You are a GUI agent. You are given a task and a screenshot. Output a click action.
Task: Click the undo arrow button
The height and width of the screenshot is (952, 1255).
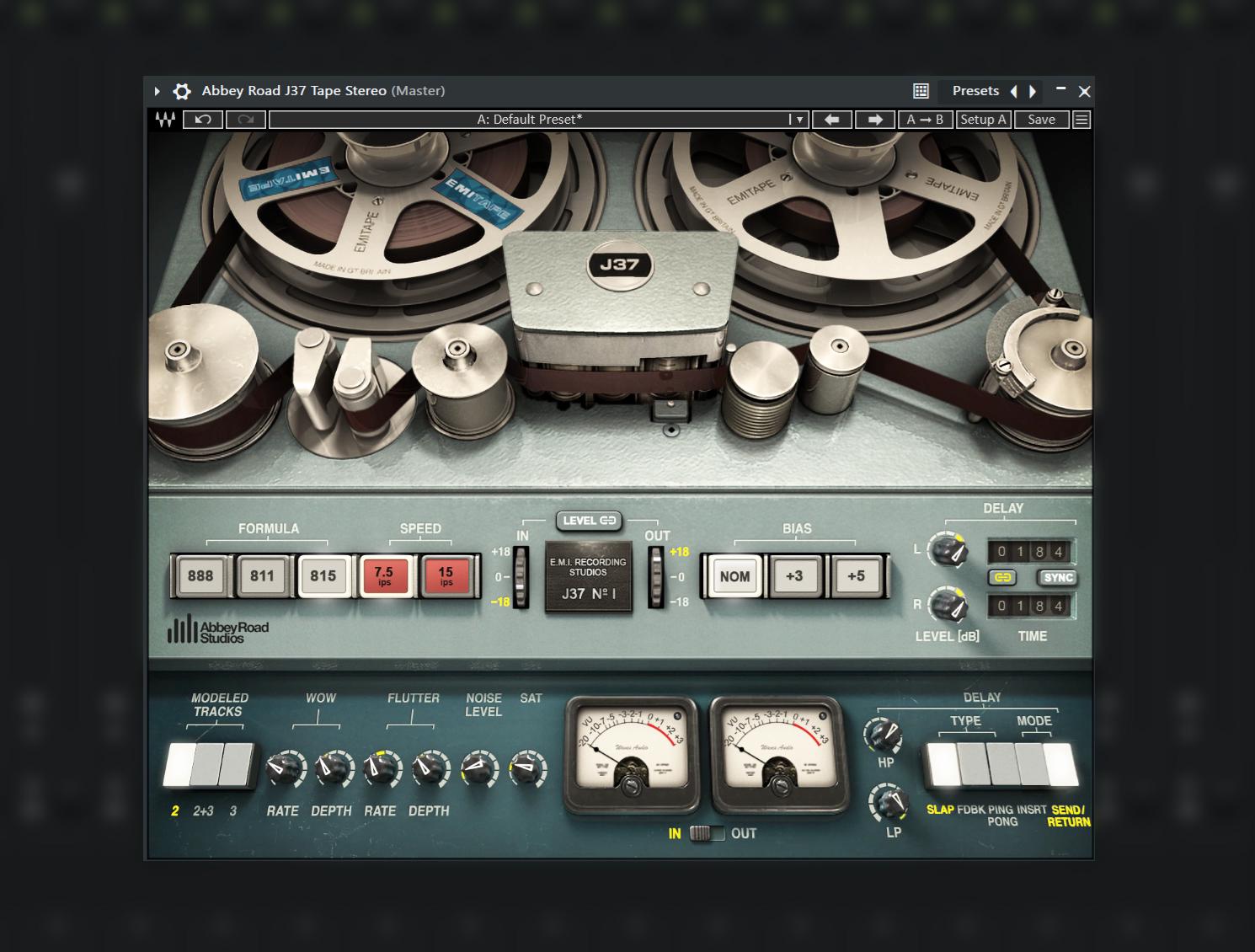click(203, 120)
